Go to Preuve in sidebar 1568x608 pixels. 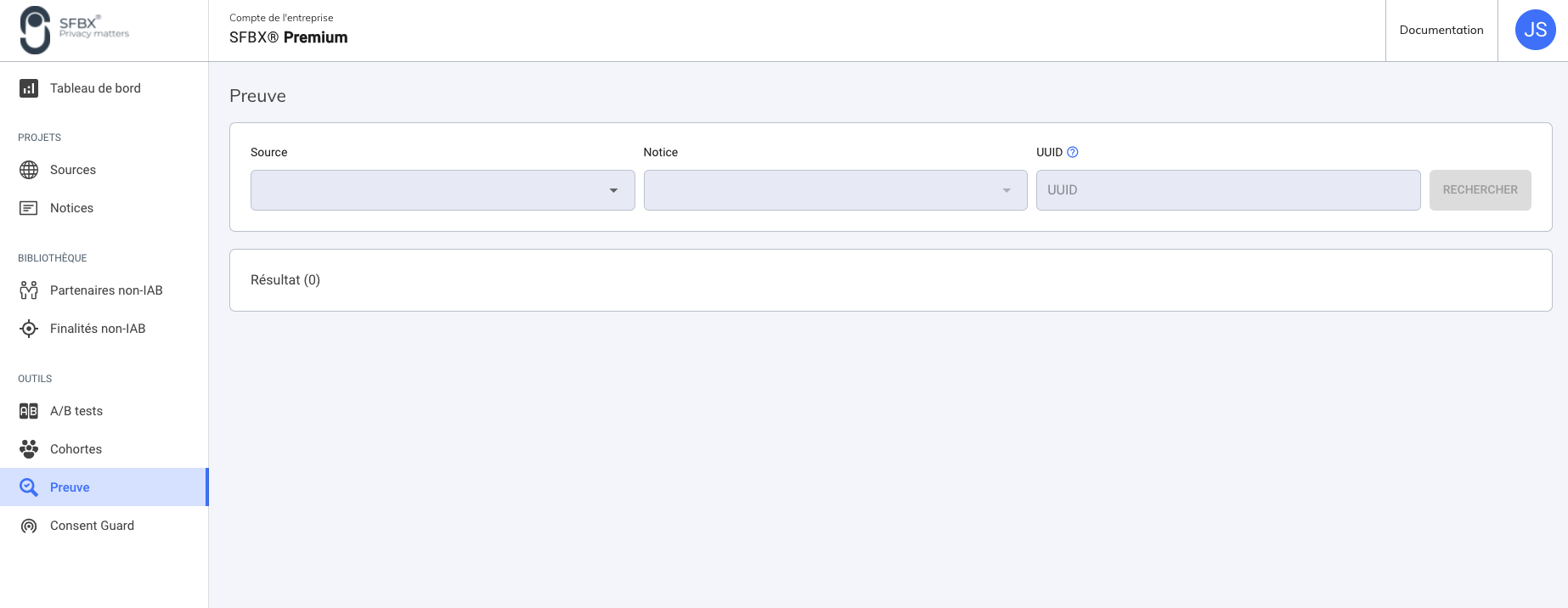pos(70,487)
